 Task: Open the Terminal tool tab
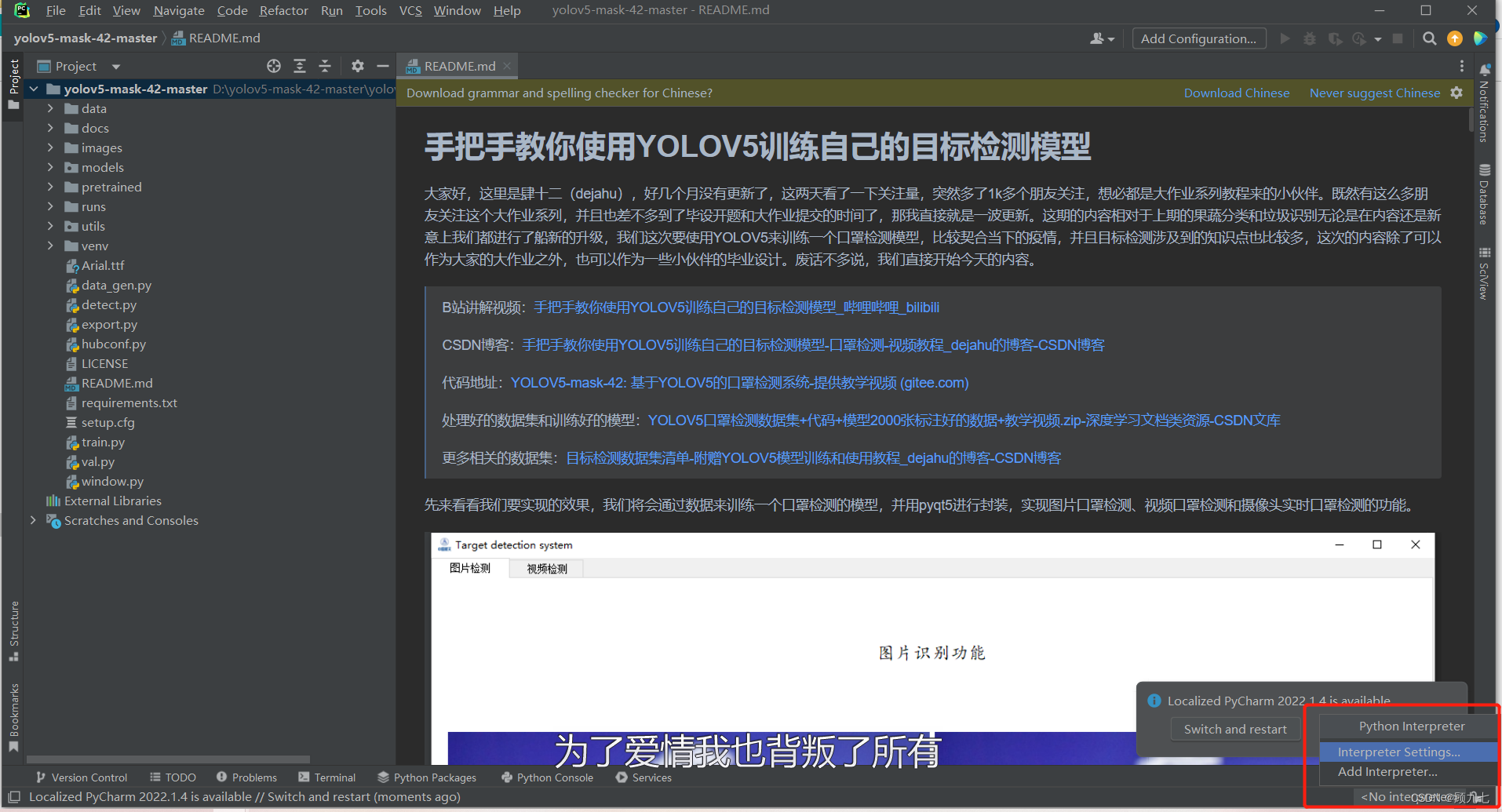tap(326, 777)
